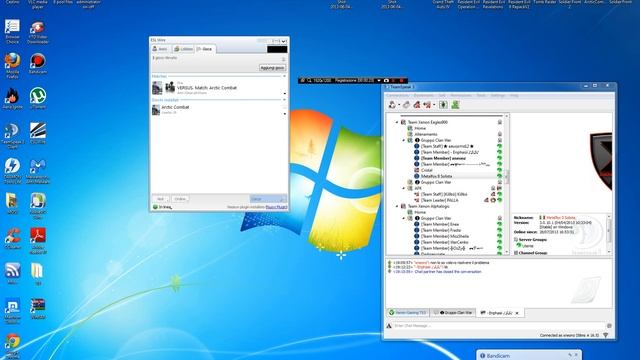Click the Bandicam recording bar camera icon
640x360 pixels.
pos(386,80)
